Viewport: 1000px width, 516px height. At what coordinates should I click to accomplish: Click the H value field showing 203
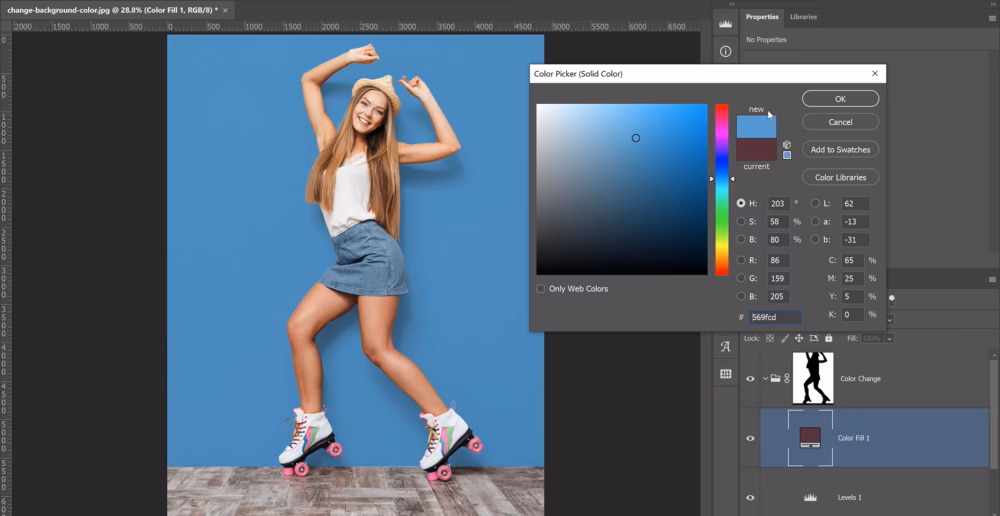click(x=779, y=204)
